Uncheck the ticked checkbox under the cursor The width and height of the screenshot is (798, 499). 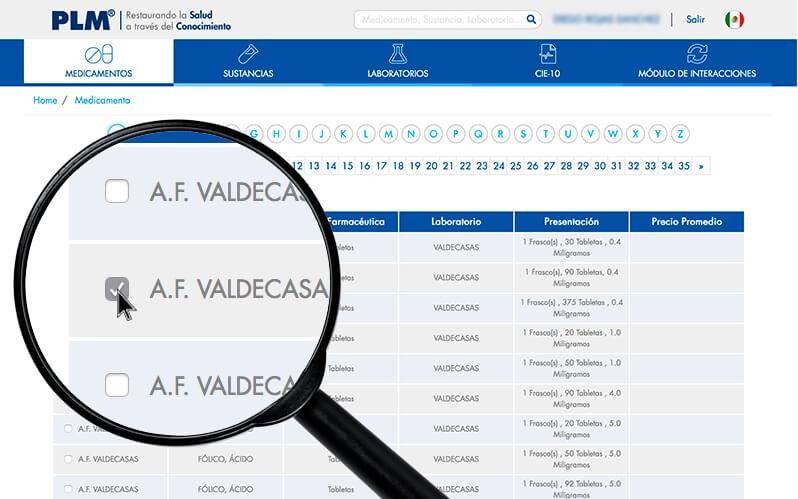coord(117,289)
